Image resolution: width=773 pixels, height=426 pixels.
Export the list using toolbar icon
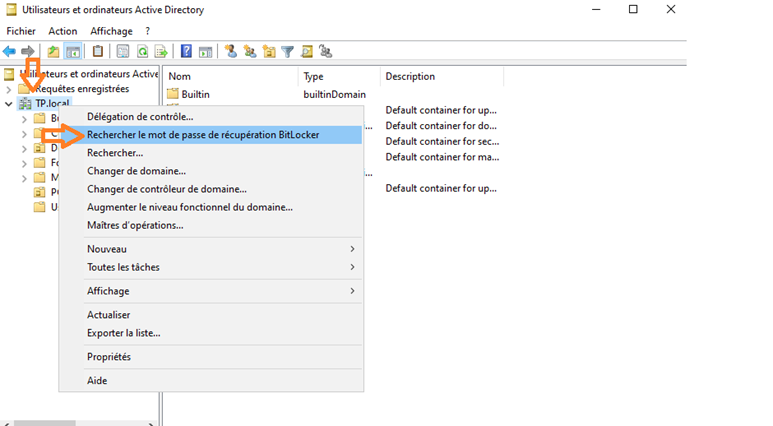pos(161,51)
